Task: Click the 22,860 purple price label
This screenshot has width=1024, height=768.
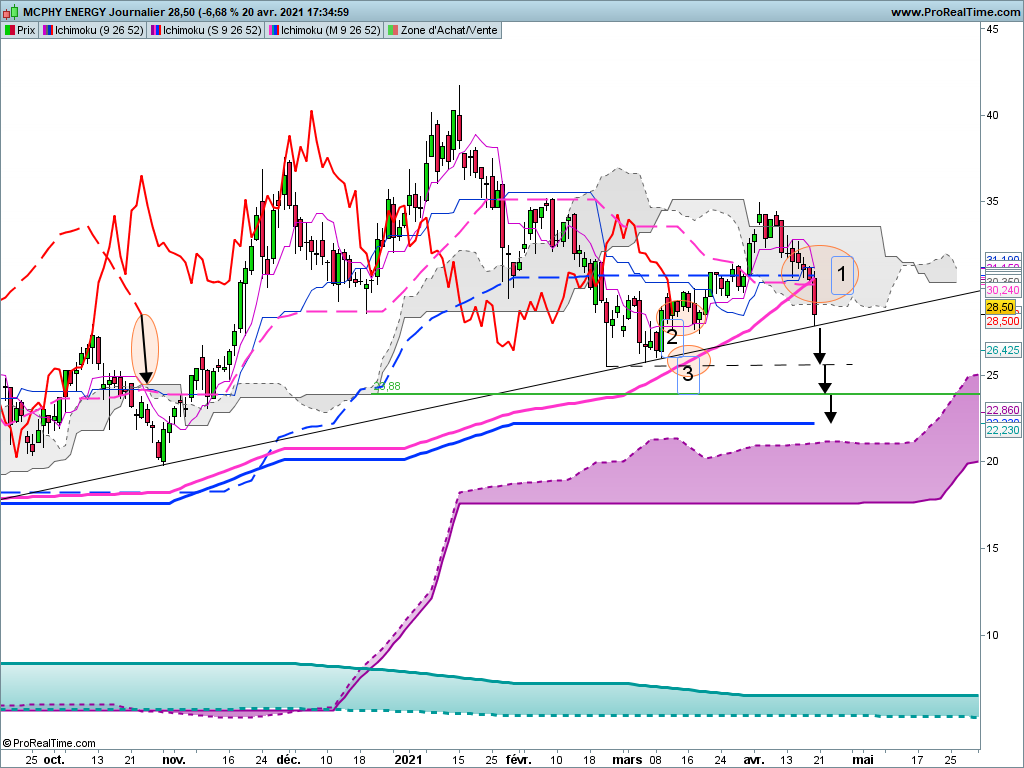Action: [x=1002, y=410]
